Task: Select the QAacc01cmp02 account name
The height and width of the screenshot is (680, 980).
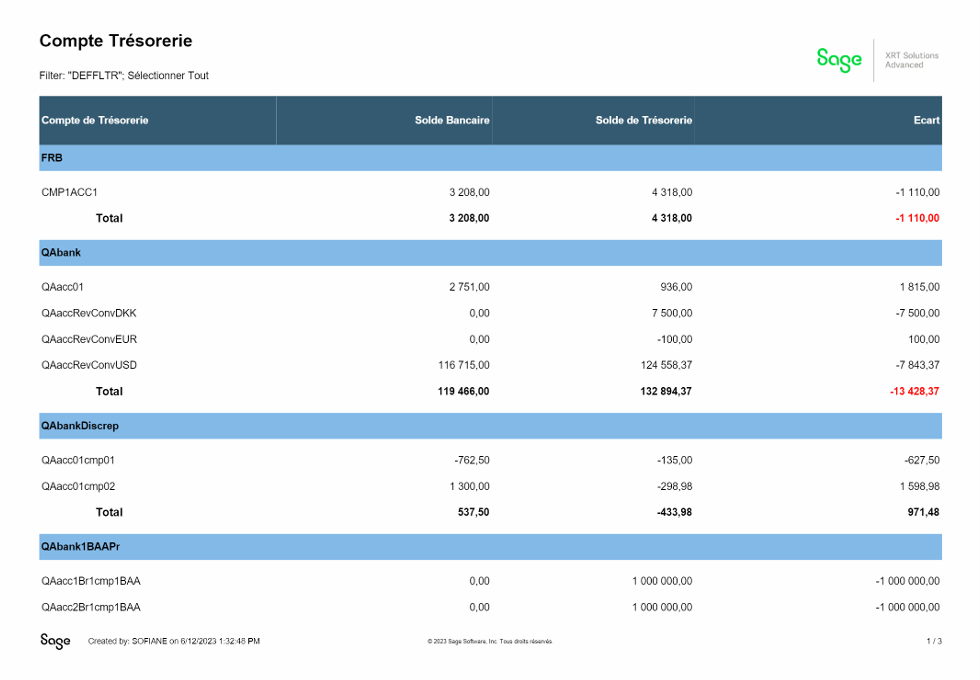Action: 78,486
